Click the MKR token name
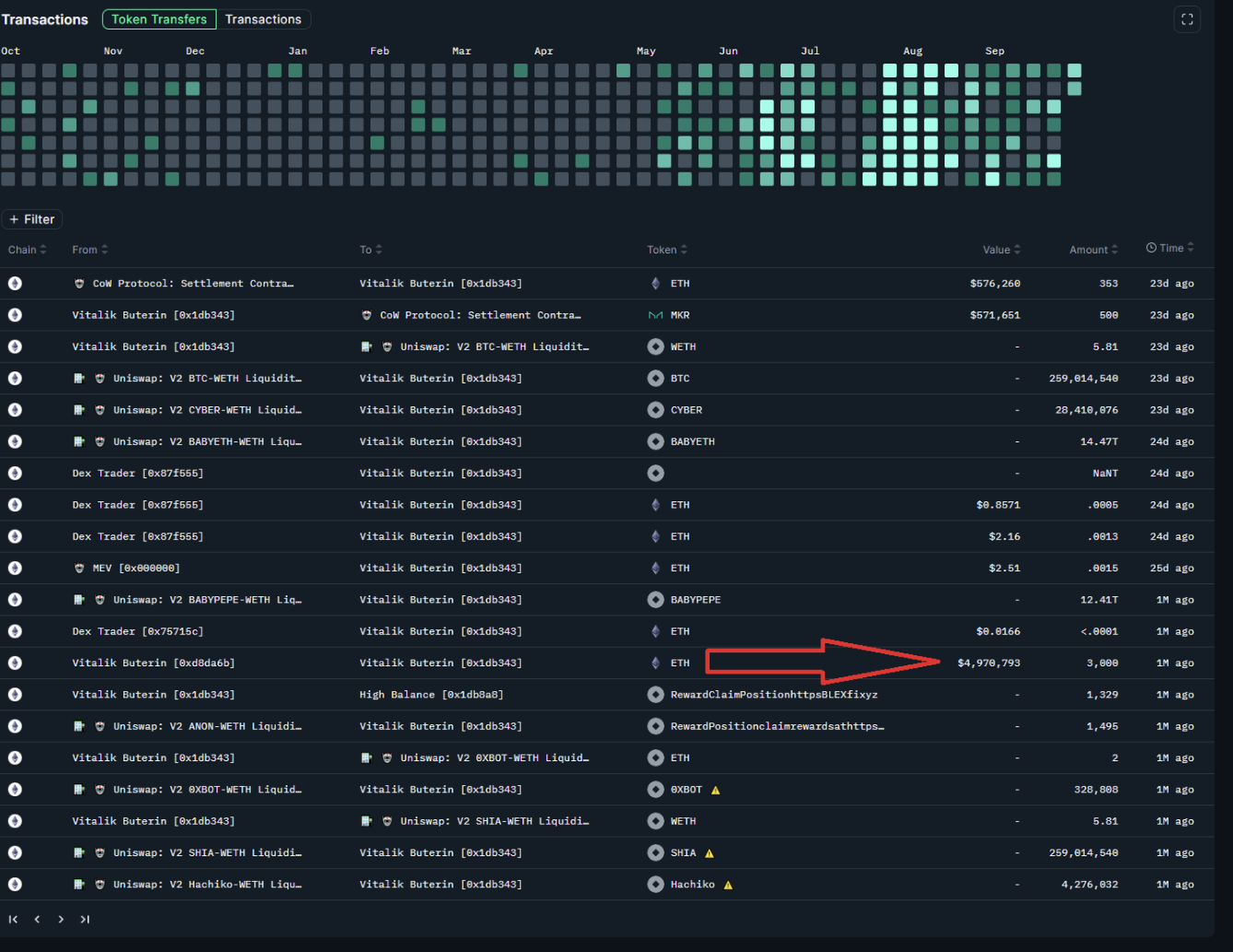The image size is (1233, 952). coord(680,315)
